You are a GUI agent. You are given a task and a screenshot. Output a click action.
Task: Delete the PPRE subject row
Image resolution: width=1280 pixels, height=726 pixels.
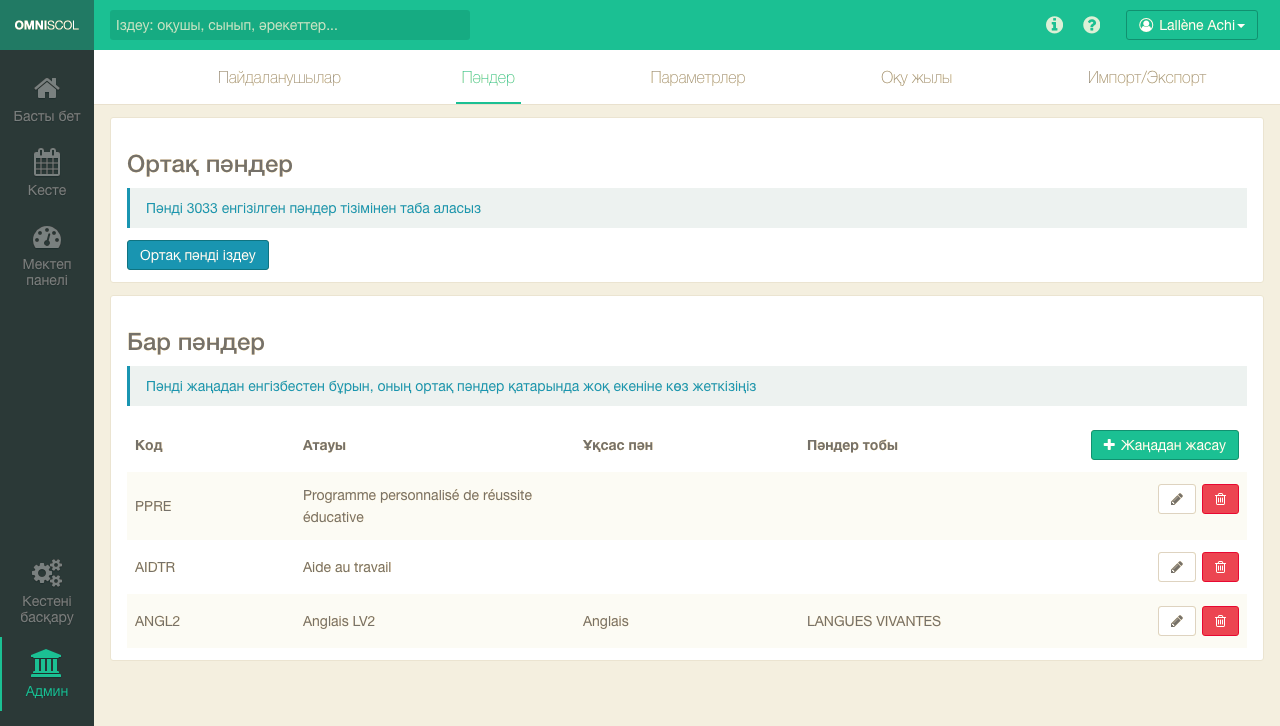[x=1220, y=499]
